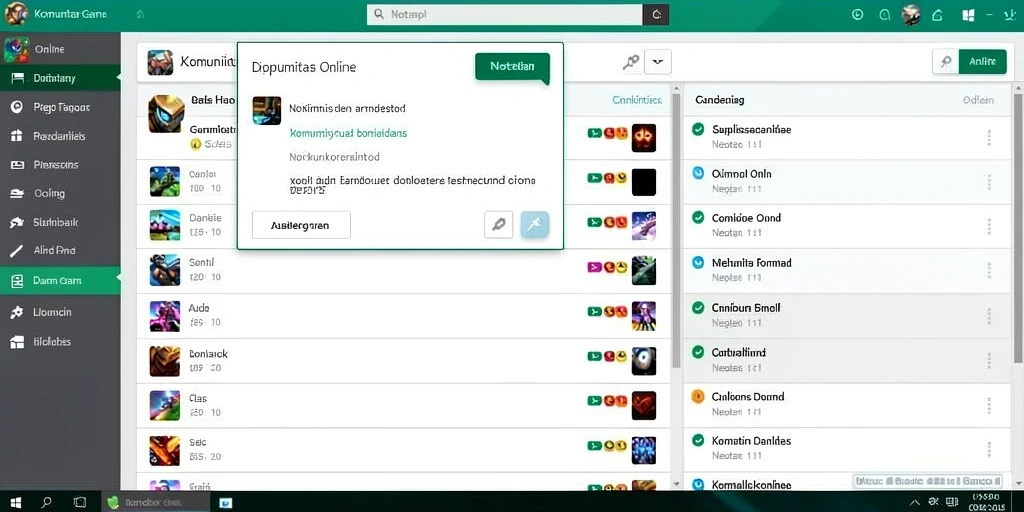Click the hero portrait in Danlie row
1024x512 pixels.
tap(644, 226)
